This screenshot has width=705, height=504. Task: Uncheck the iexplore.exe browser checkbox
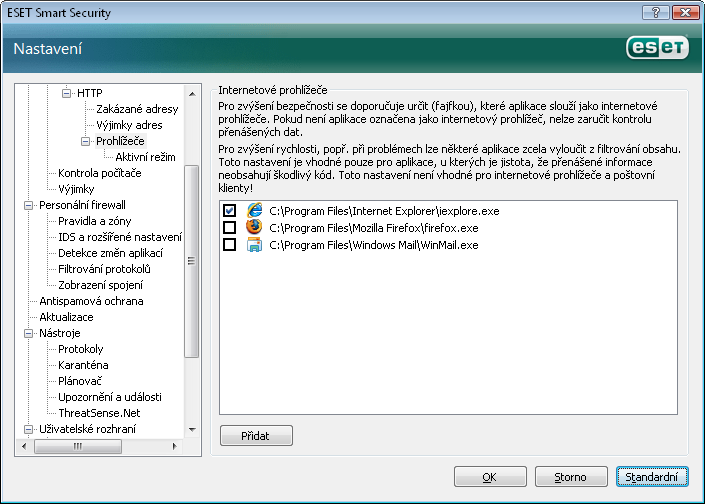[229, 210]
